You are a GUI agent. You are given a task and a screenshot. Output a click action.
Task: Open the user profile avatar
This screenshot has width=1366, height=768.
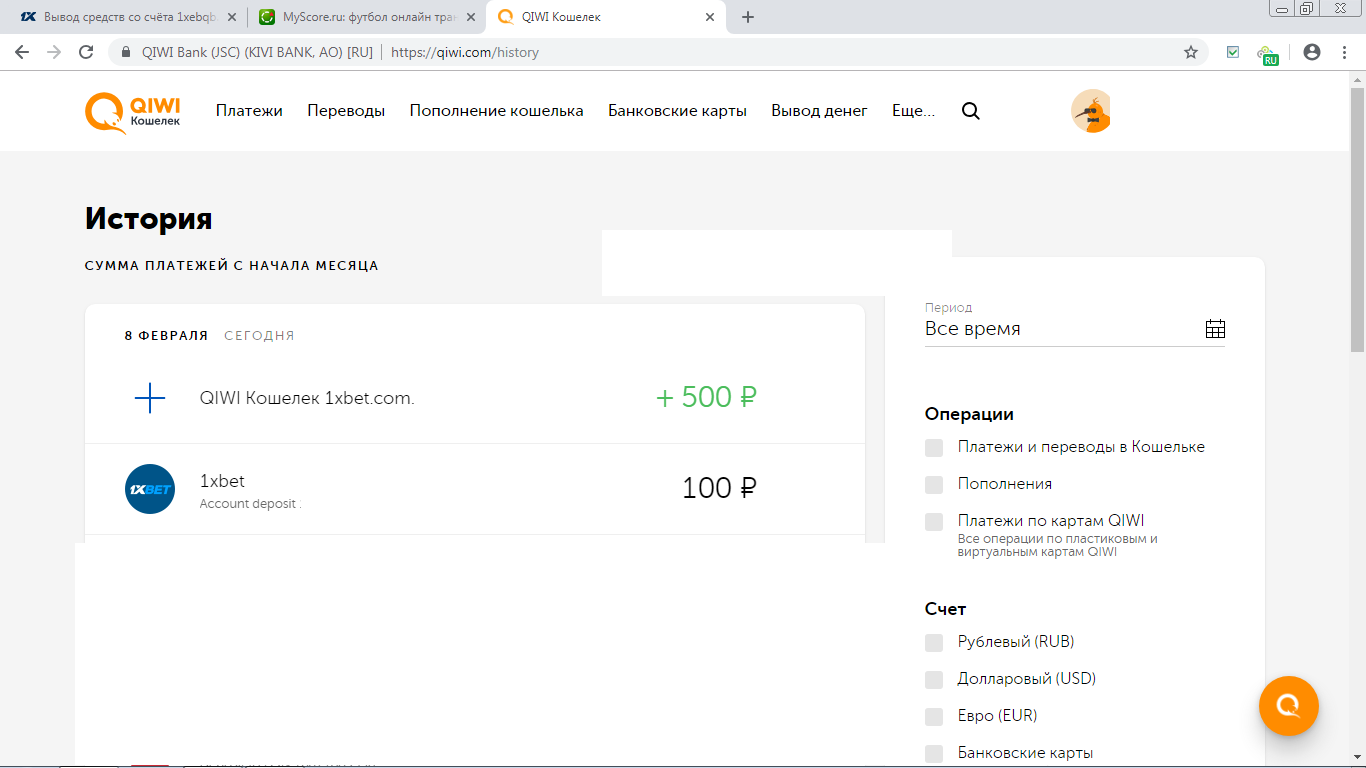click(x=1091, y=111)
